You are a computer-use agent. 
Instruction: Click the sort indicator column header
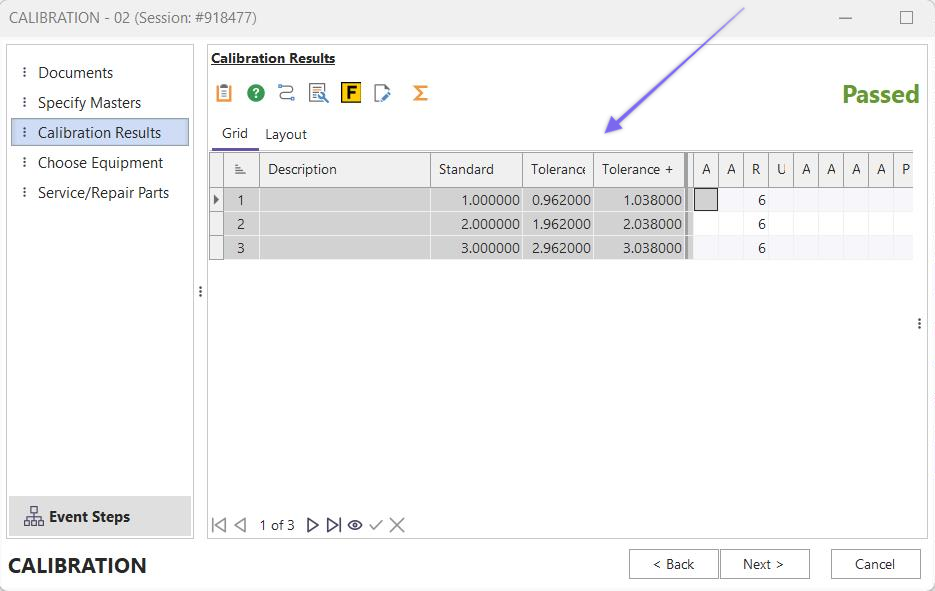240,170
